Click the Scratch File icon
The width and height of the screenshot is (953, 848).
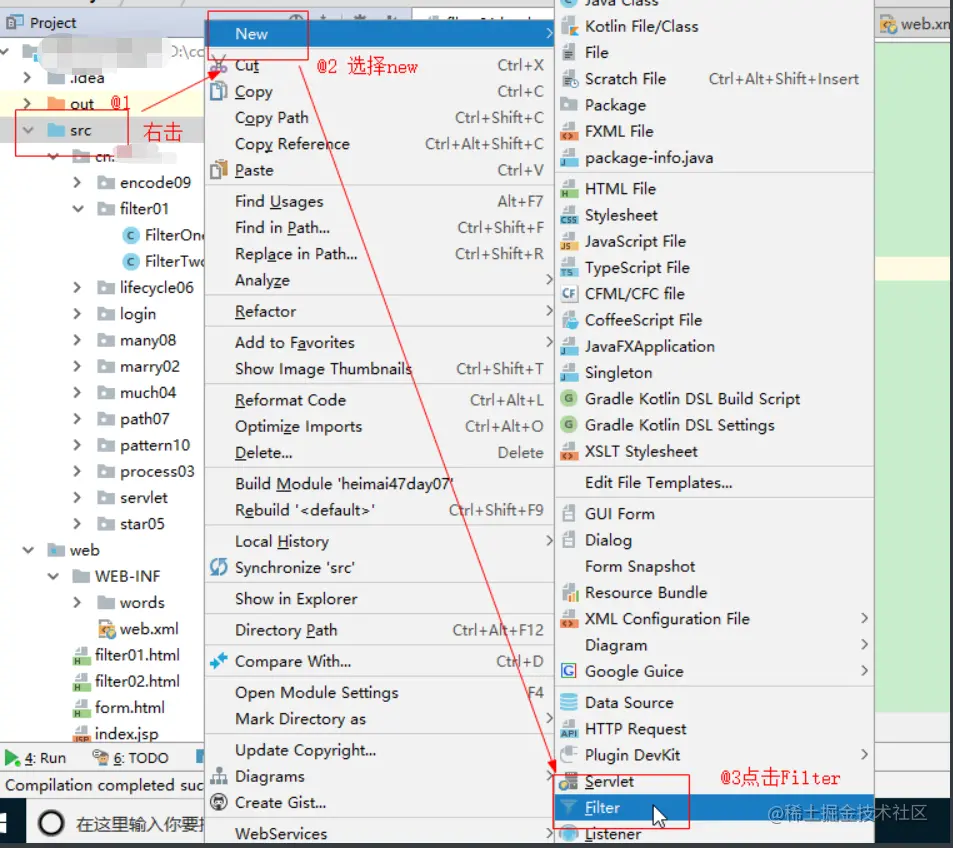click(x=569, y=79)
